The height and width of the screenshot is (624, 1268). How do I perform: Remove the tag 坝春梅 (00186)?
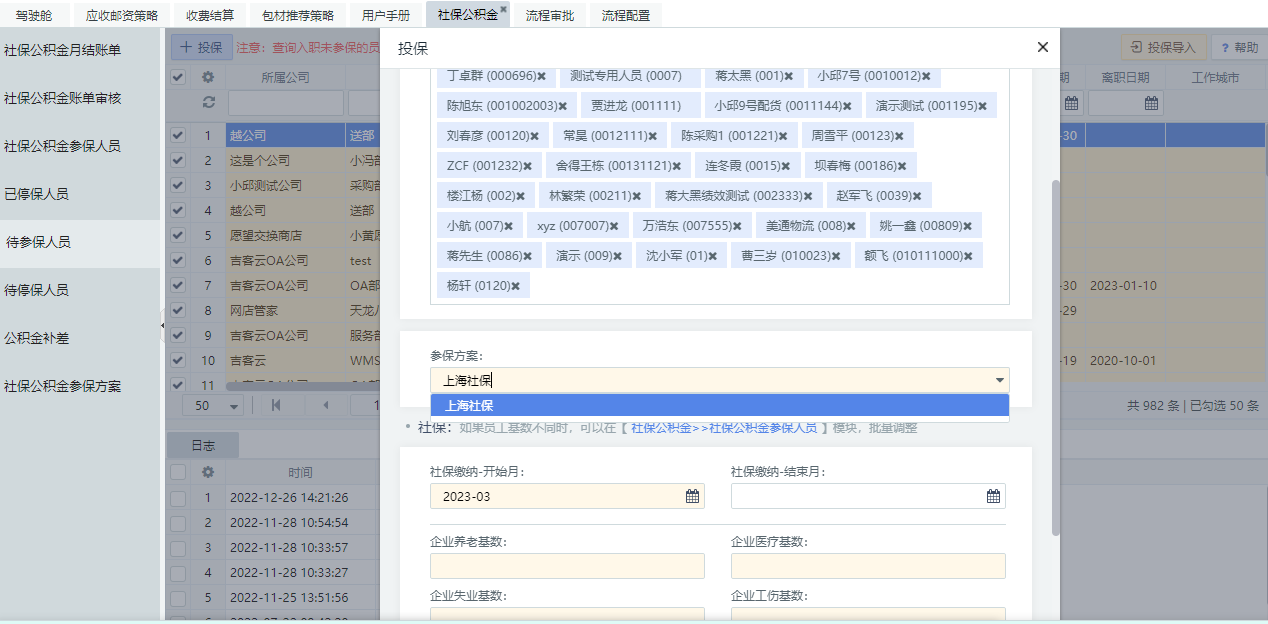click(x=902, y=166)
